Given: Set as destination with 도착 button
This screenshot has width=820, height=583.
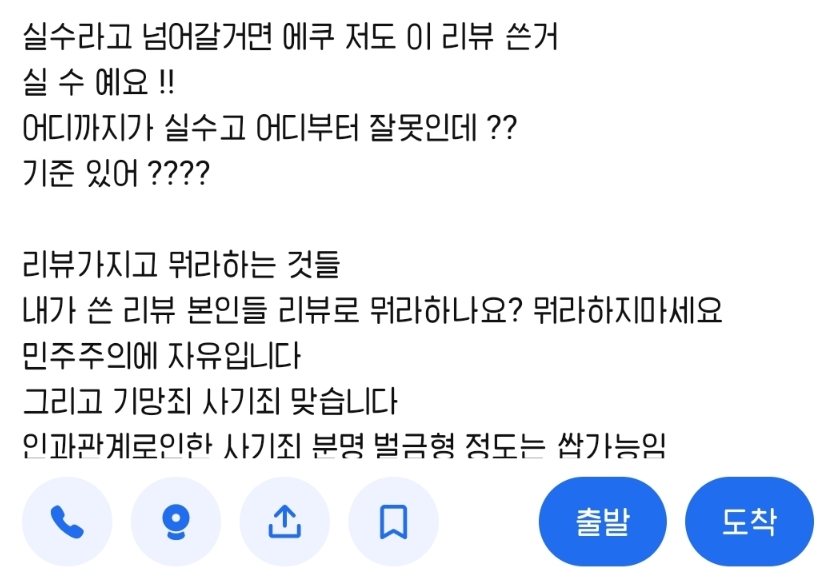Looking at the screenshot, I should (x=749, y=521).
